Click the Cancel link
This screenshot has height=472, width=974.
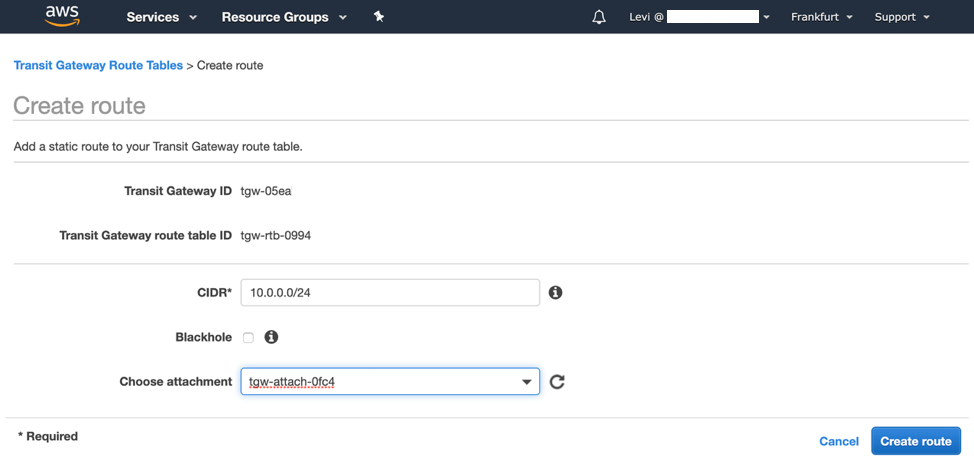pos(839,442)
